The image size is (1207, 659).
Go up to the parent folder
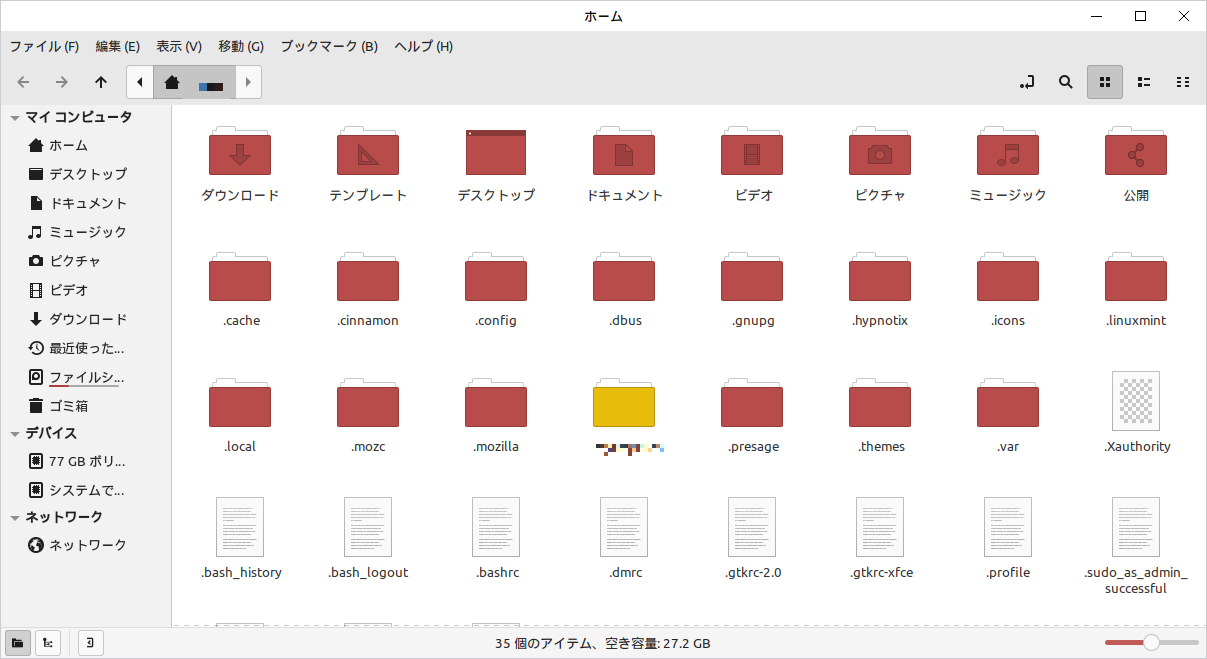point(100,82)
